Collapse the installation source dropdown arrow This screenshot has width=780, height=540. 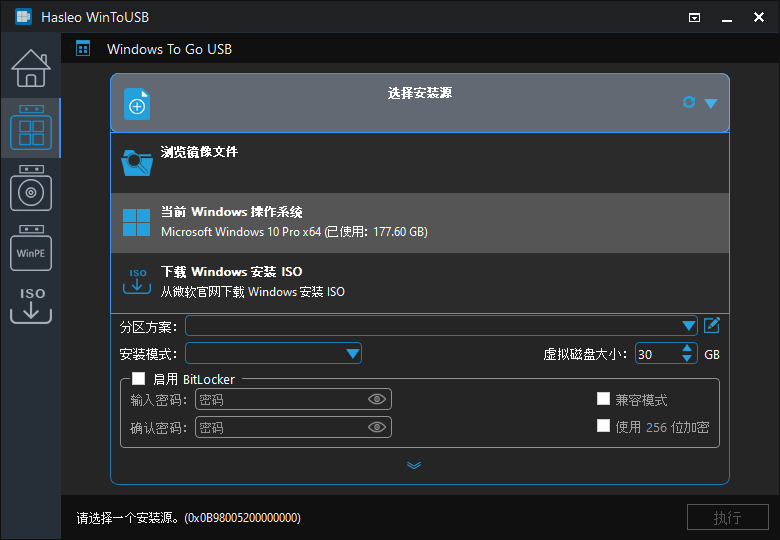711,103
